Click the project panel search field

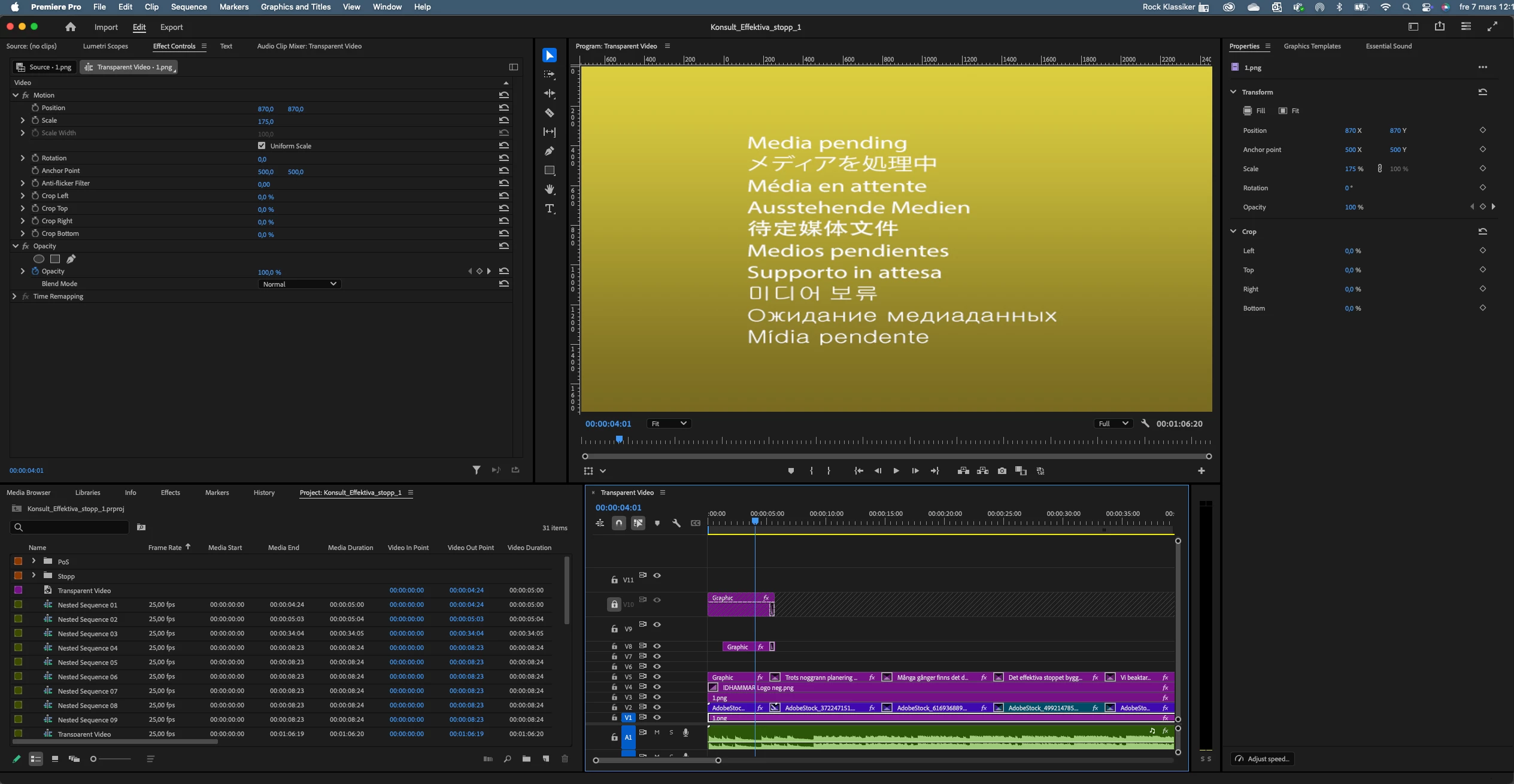(72, 527)
